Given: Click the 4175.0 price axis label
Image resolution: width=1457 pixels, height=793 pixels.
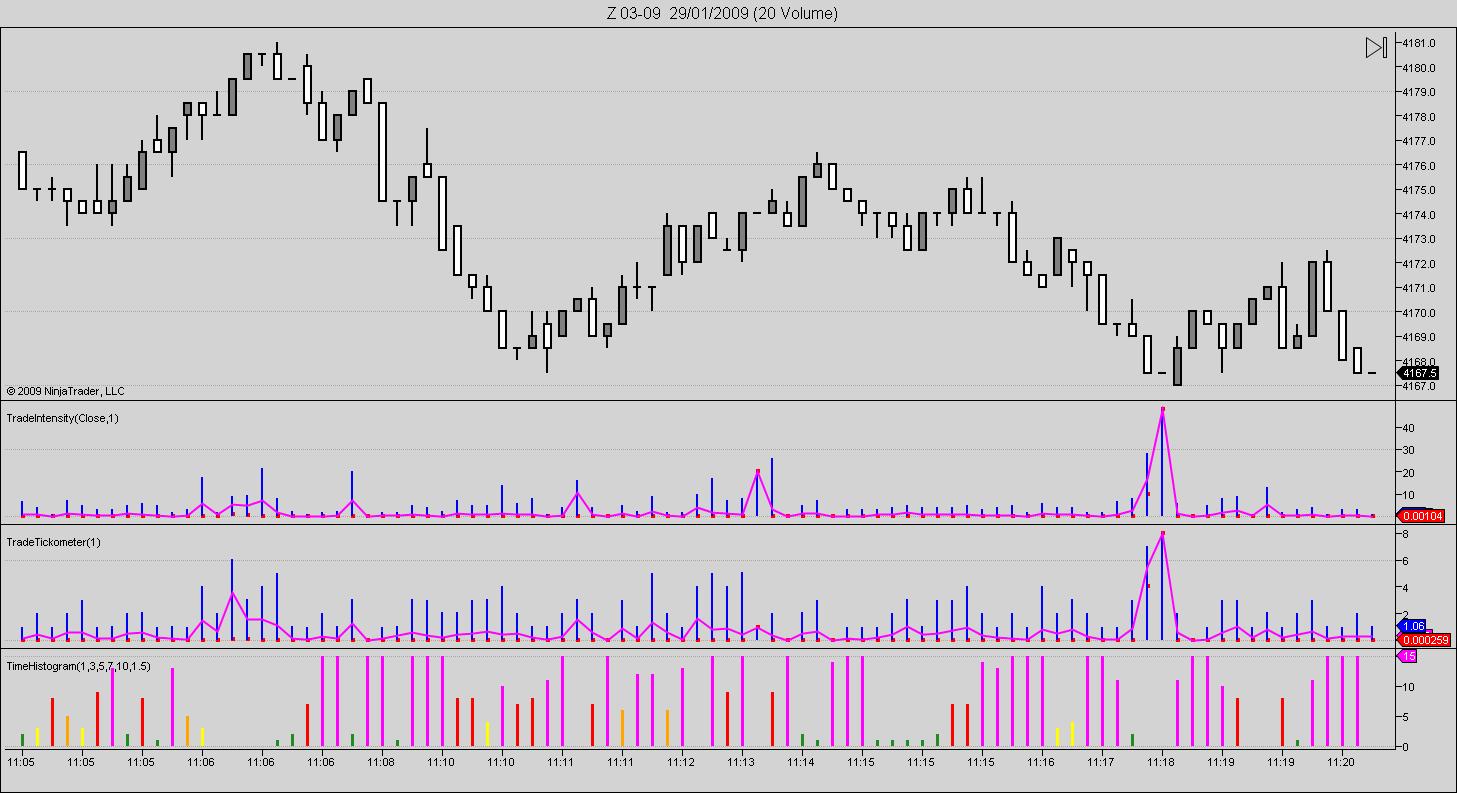Looking at the screenshot, I should point(1419,190).
